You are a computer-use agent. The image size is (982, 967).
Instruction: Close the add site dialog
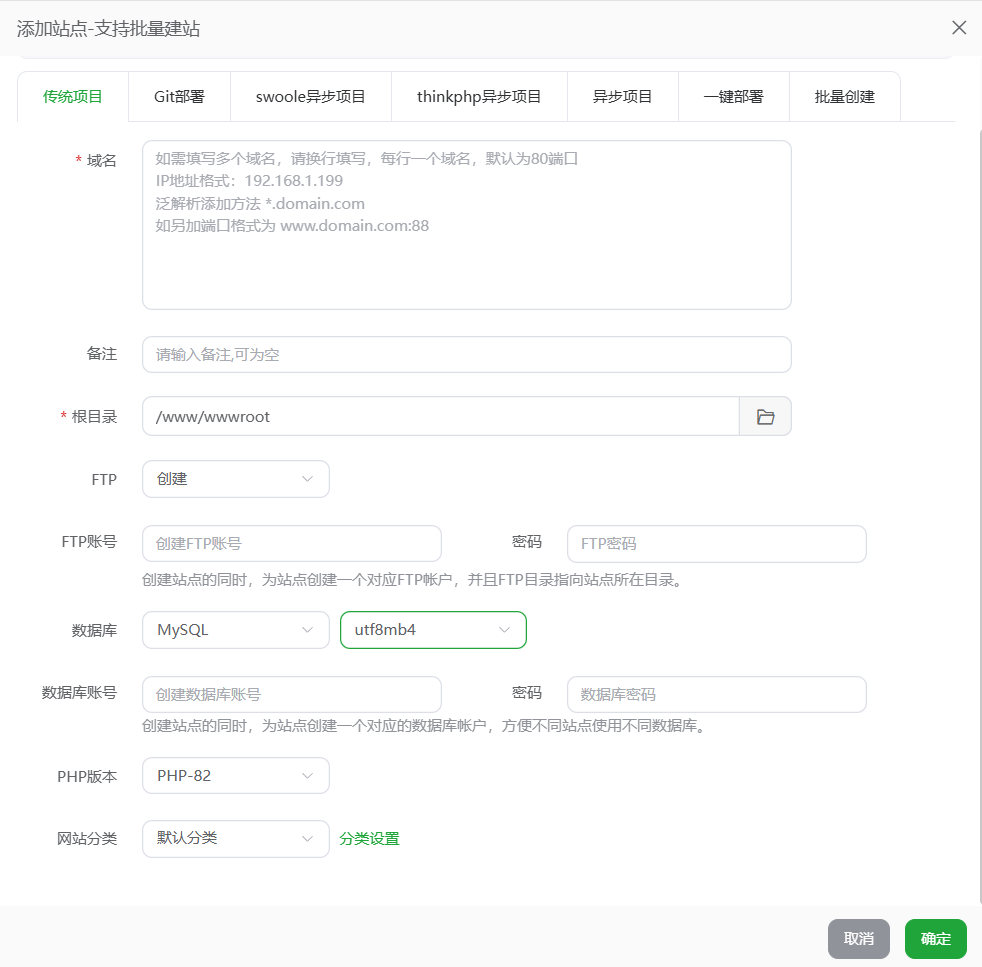point(958,28)
